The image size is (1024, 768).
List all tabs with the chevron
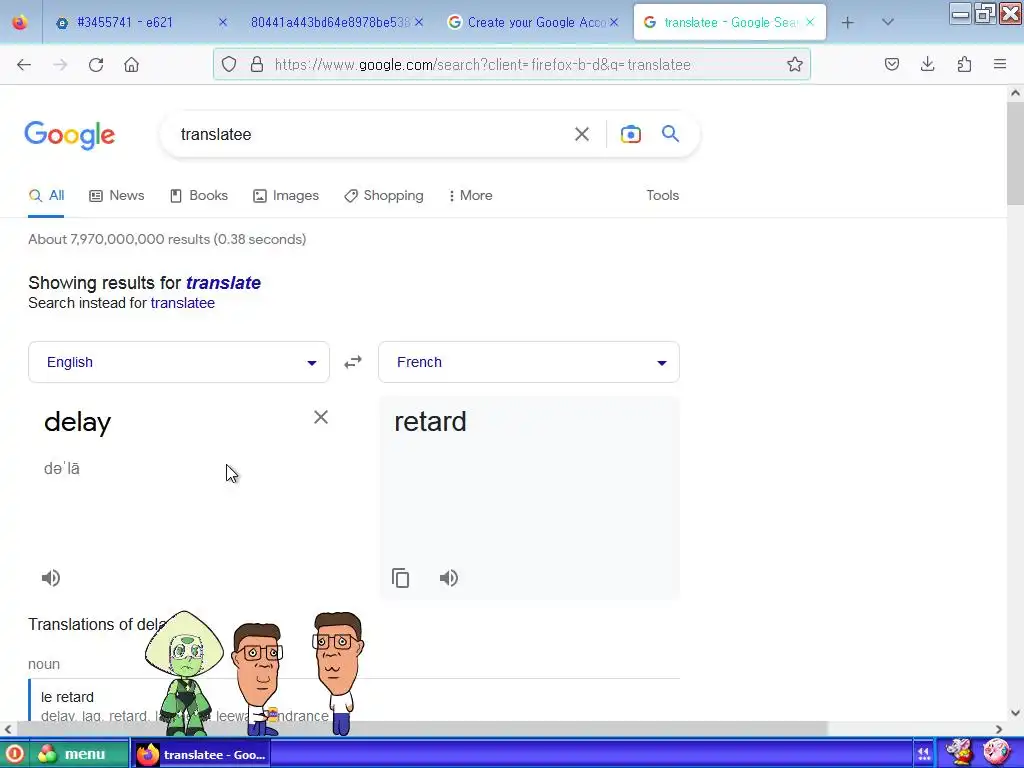pyautogui.click(x=887, y=22)
